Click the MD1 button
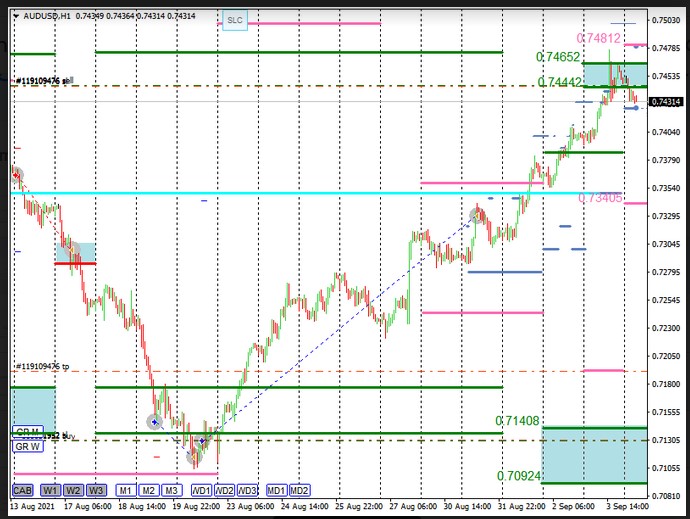Screen dimensions: 690x519 point(276,490)
